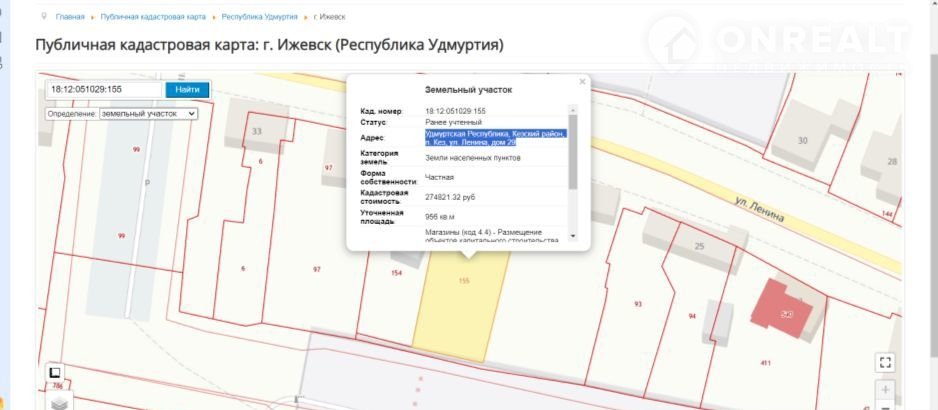Go to Главная breadcrumb link
The image size is (938, 410).
(70, 17)
